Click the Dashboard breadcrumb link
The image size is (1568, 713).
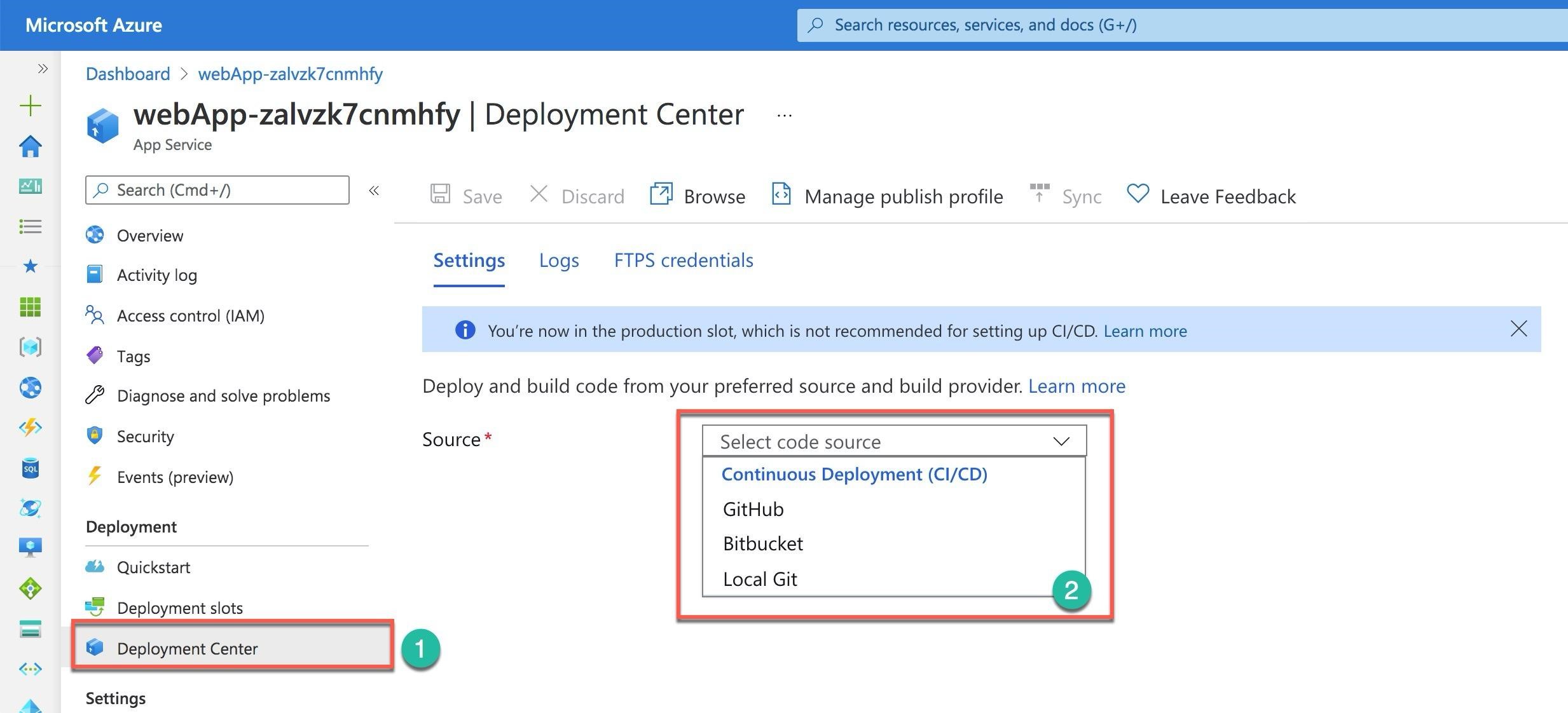(x=128, y=74)
